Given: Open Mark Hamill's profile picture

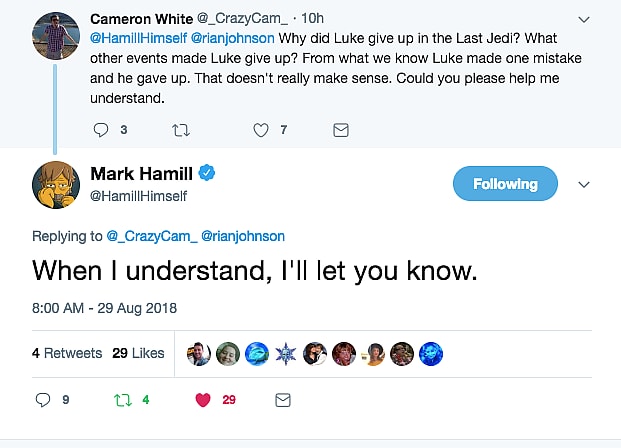Looking at the screenshot, I should [x=55, y=185].
